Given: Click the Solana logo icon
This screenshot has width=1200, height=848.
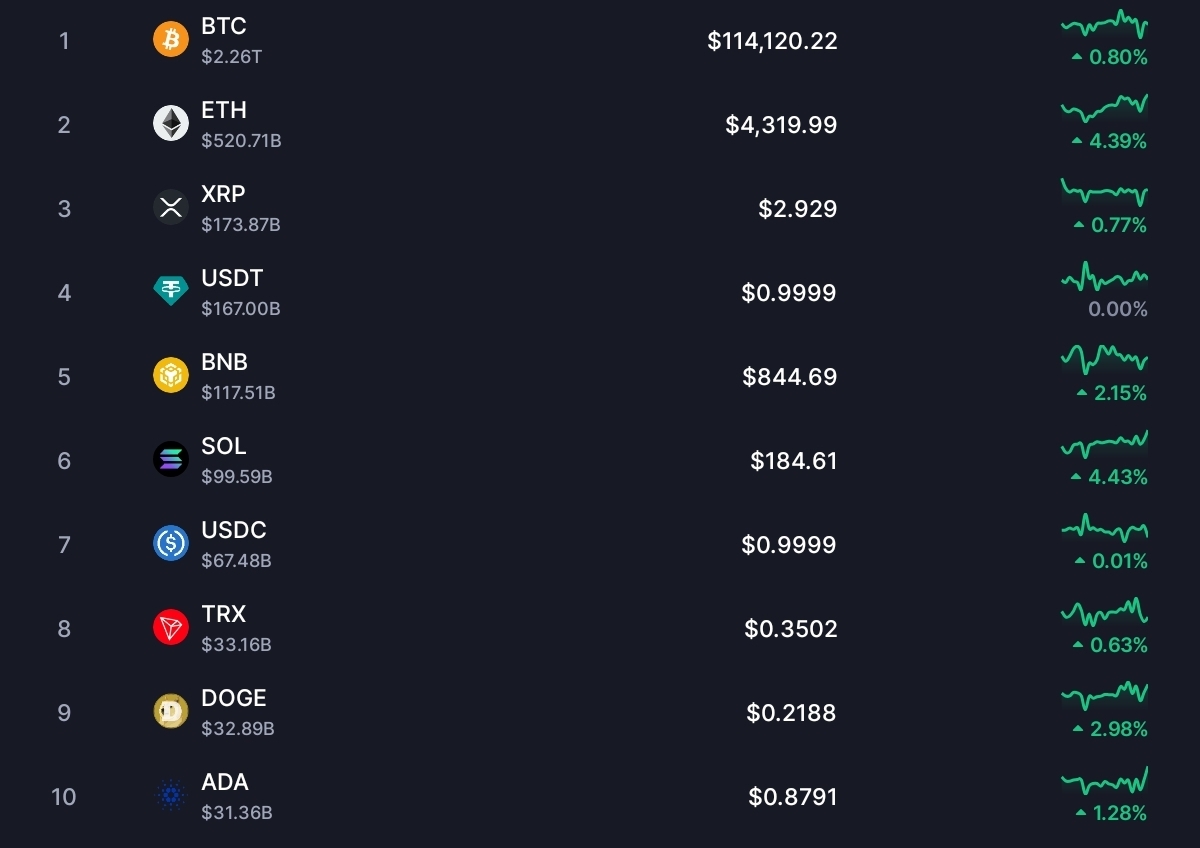Looking at the screenshot, I should point(170,460).
